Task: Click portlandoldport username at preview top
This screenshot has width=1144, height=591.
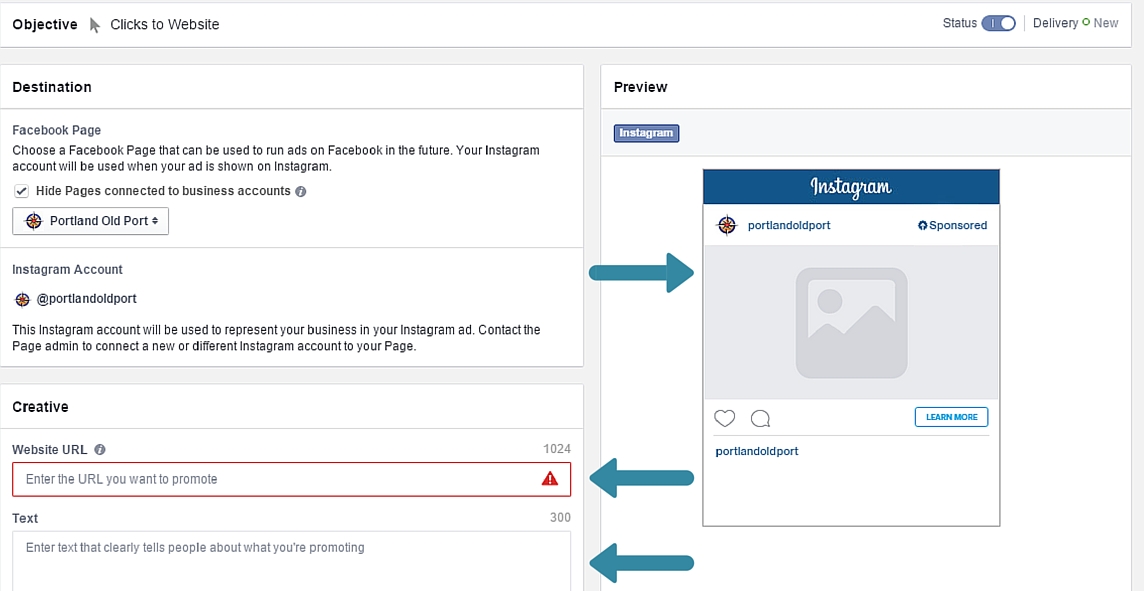Action: (789, 225)
